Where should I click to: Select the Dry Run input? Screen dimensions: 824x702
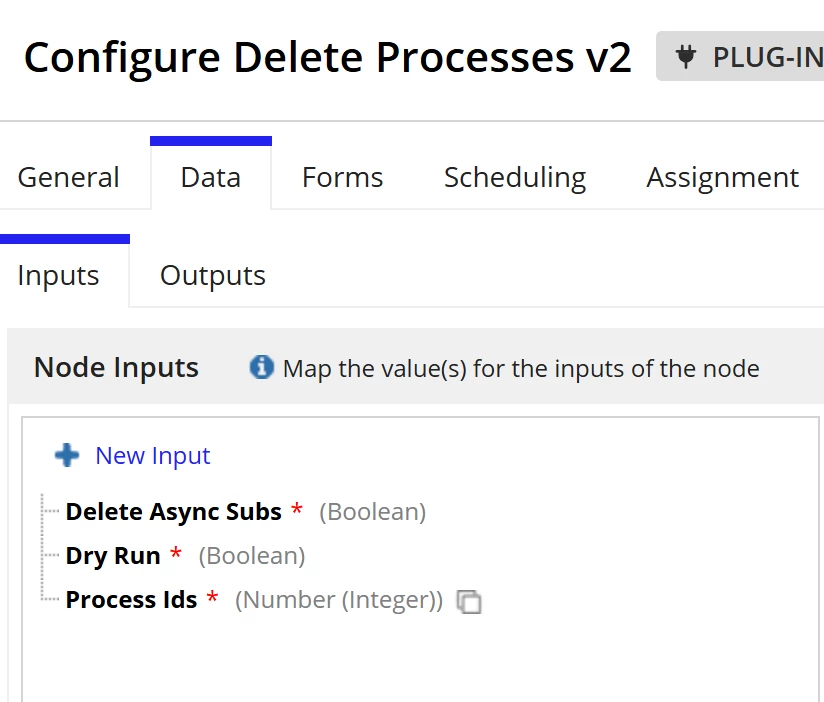(113, 555)
